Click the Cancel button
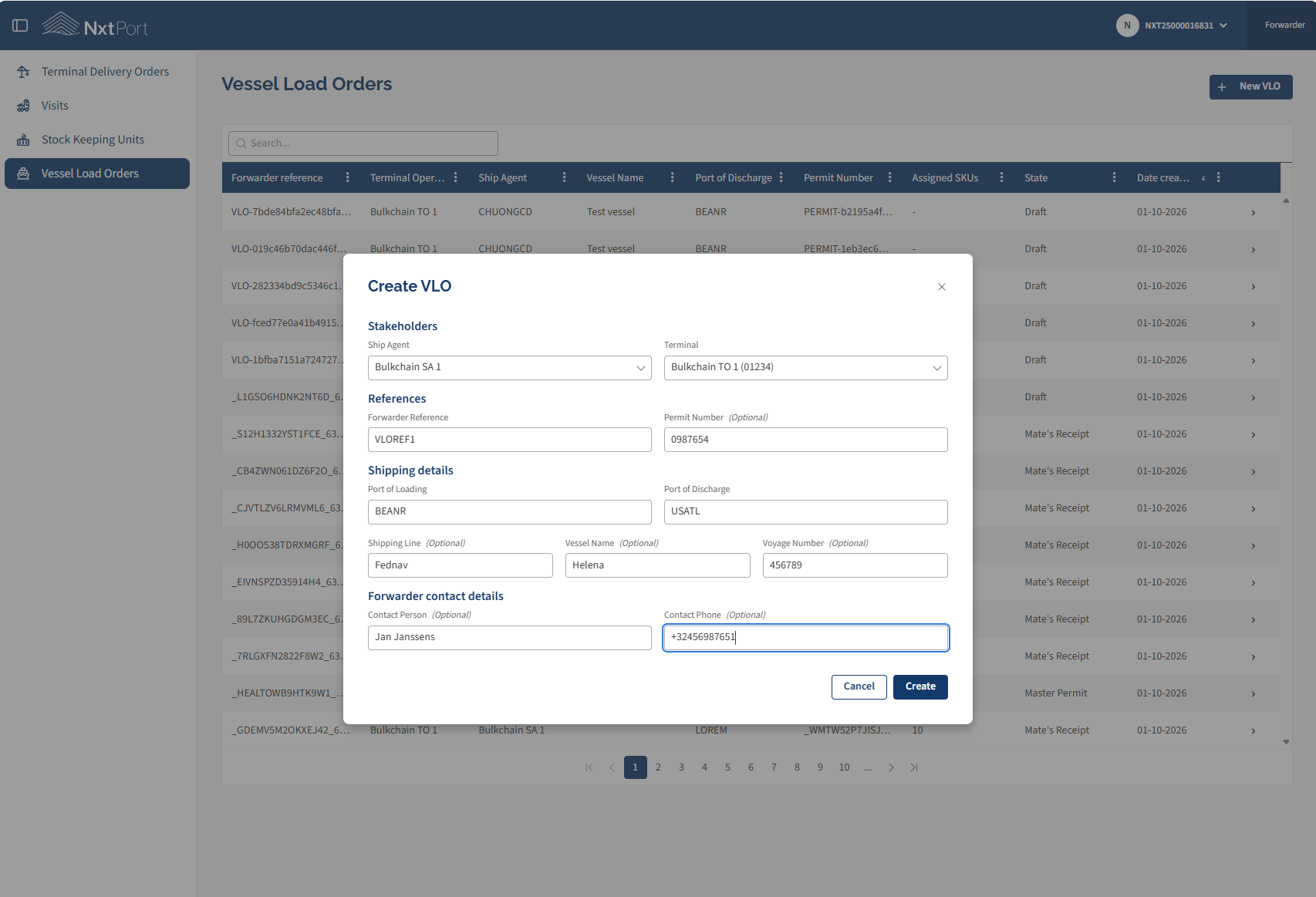Image resolution: width=1316 pixels, height=897 pixels. pyautogui.click(x=859, y=687)
